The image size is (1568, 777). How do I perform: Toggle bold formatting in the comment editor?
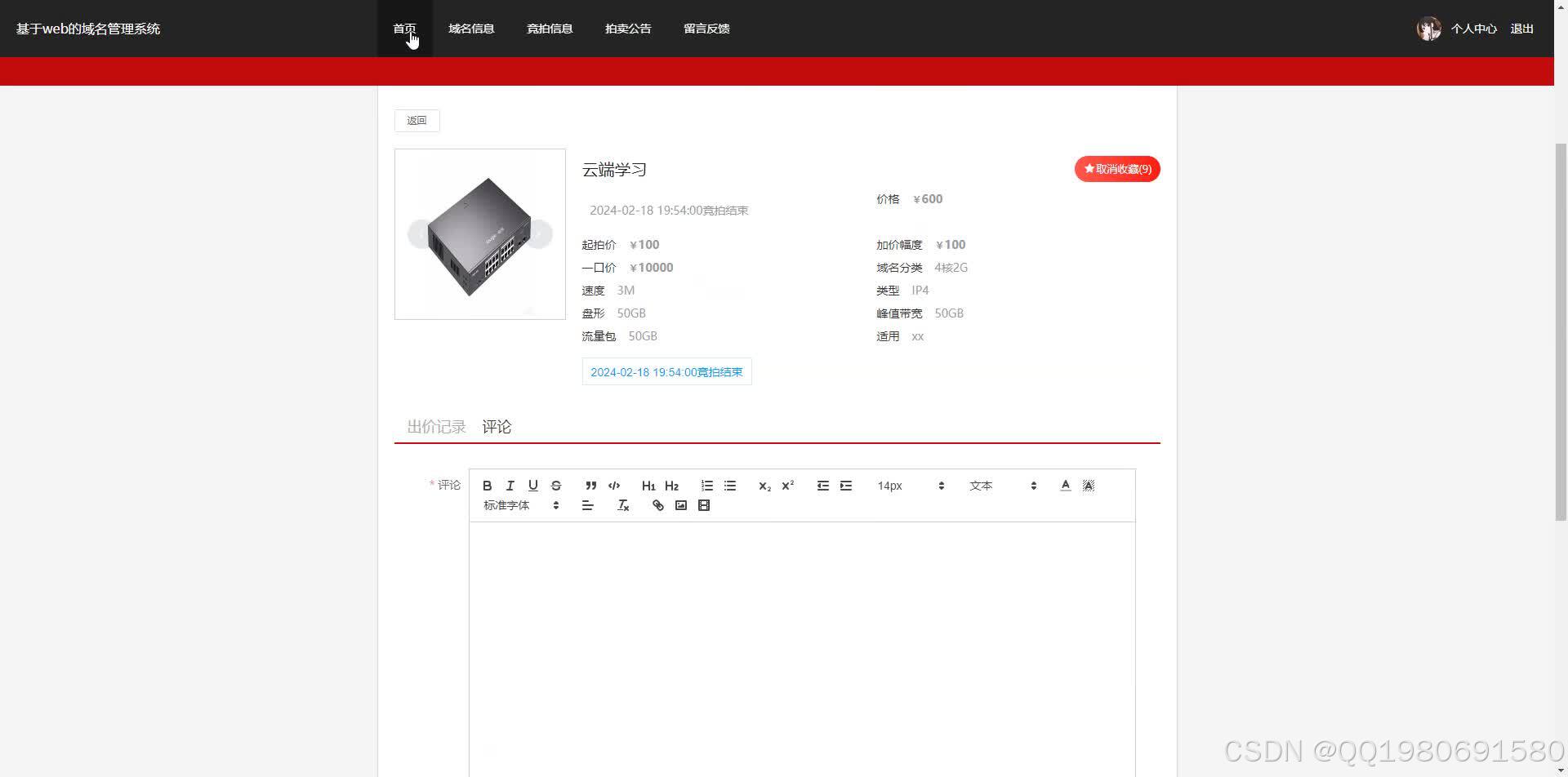coord(487,485)
